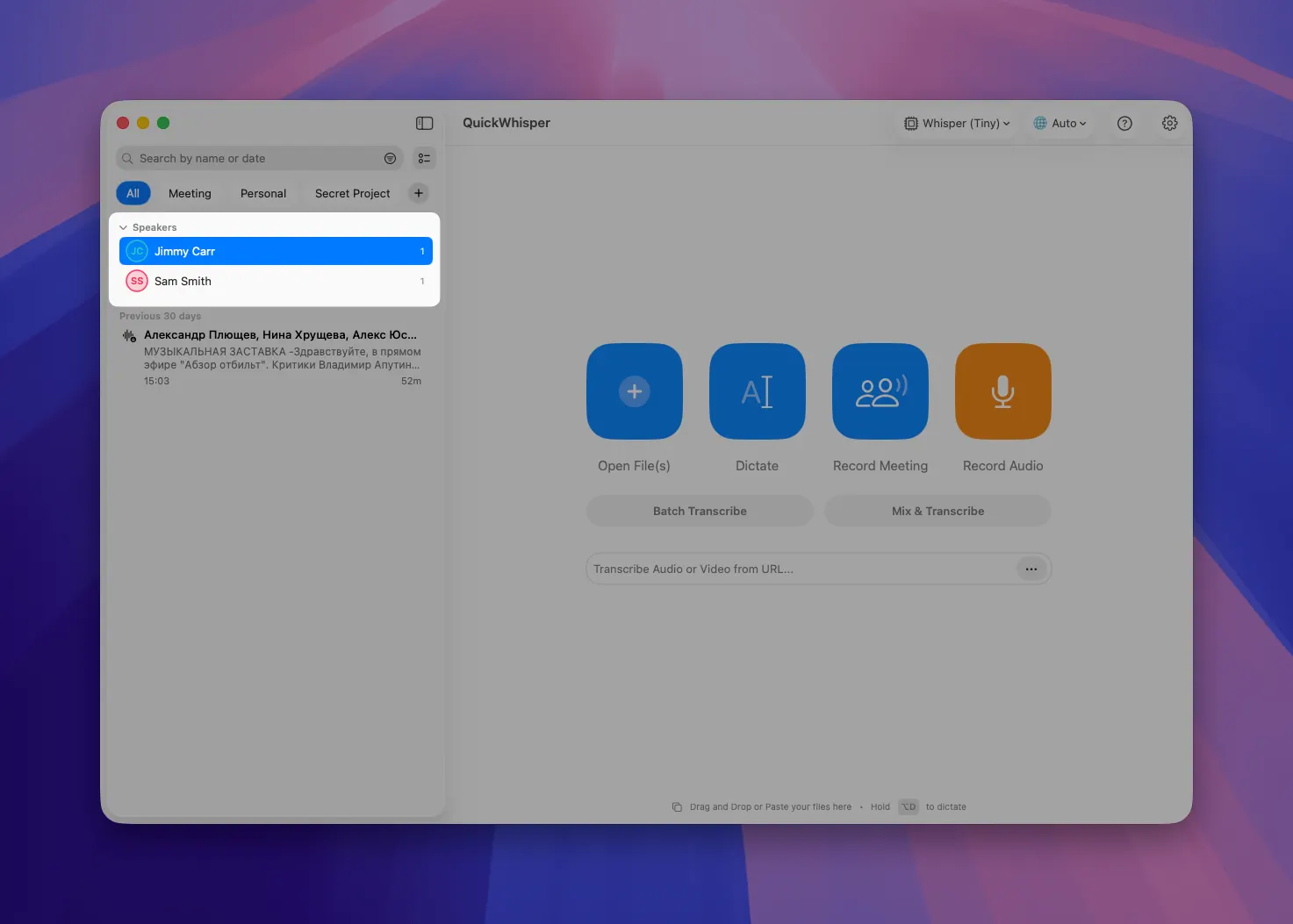Switch to the Secret Project tab

click(352, 193)
